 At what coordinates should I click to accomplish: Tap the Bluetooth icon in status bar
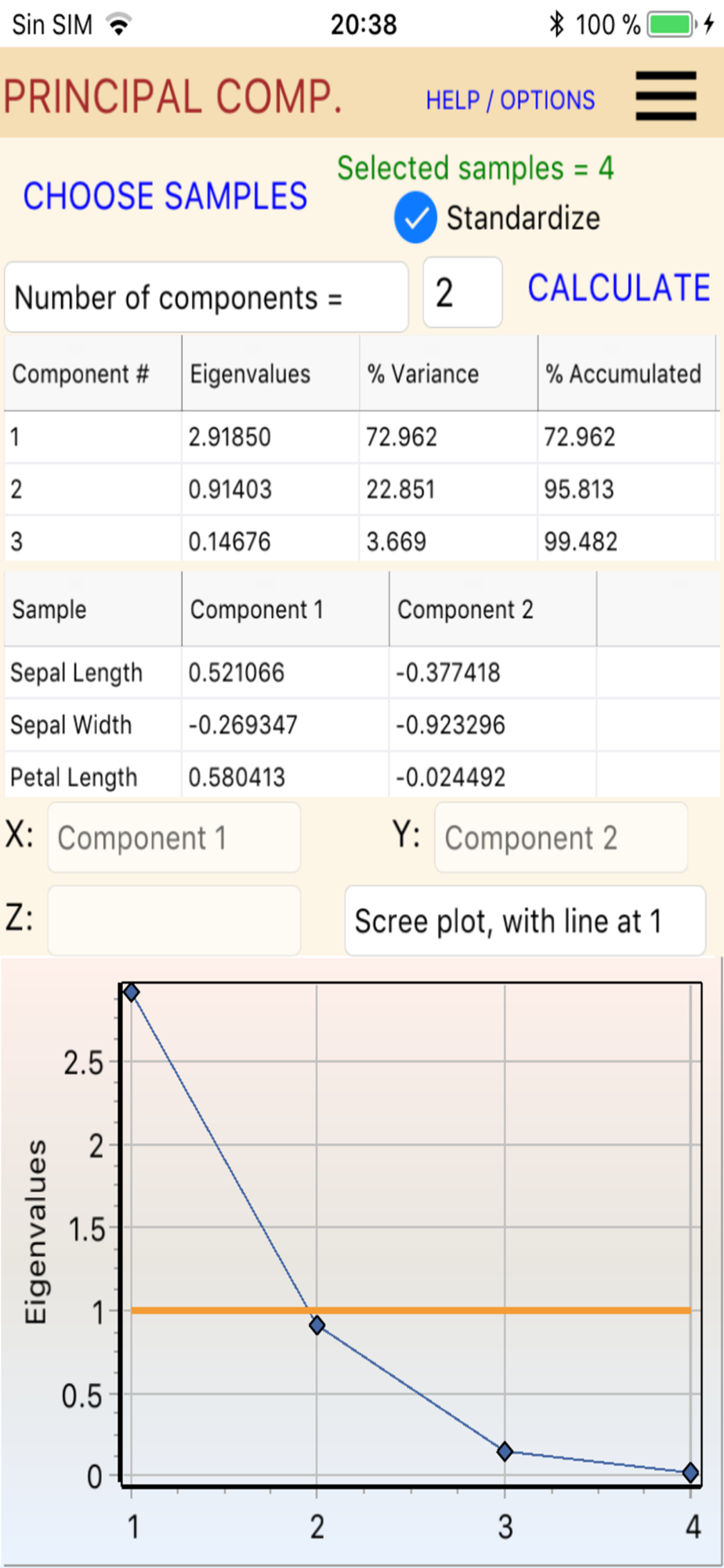pos(556,24)
